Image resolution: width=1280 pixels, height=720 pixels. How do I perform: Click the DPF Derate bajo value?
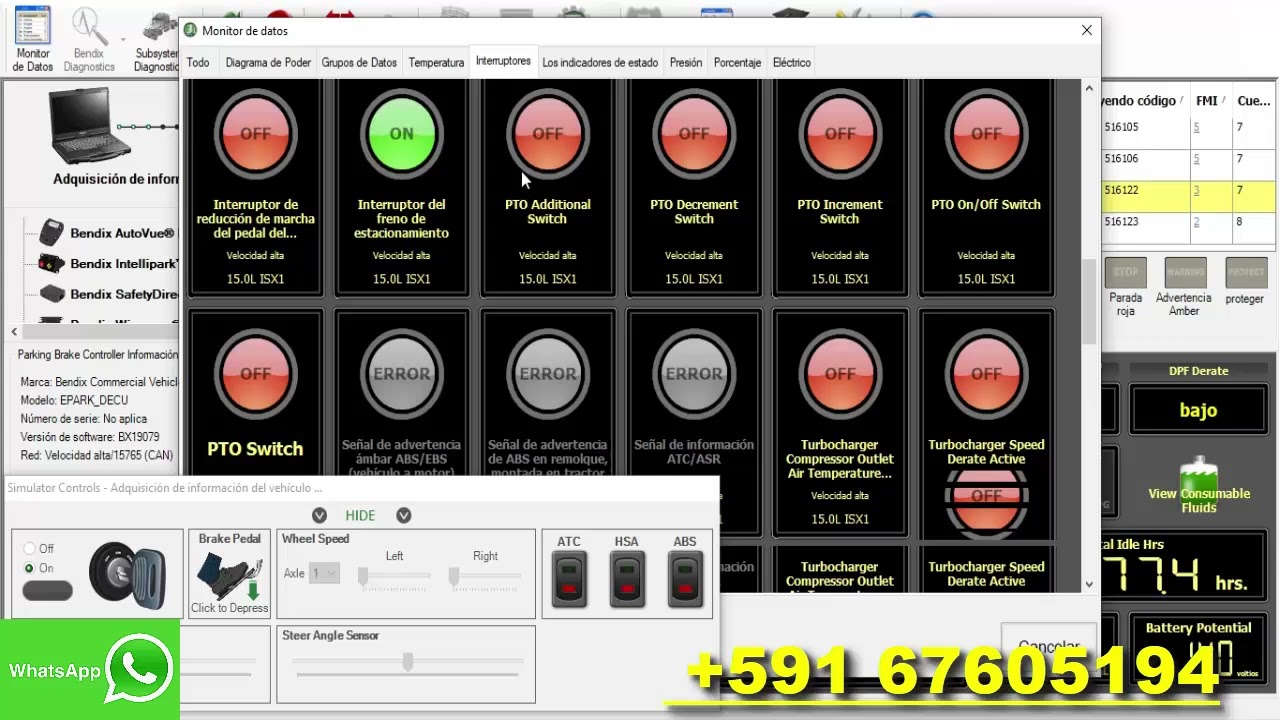tap(1198, 410)
